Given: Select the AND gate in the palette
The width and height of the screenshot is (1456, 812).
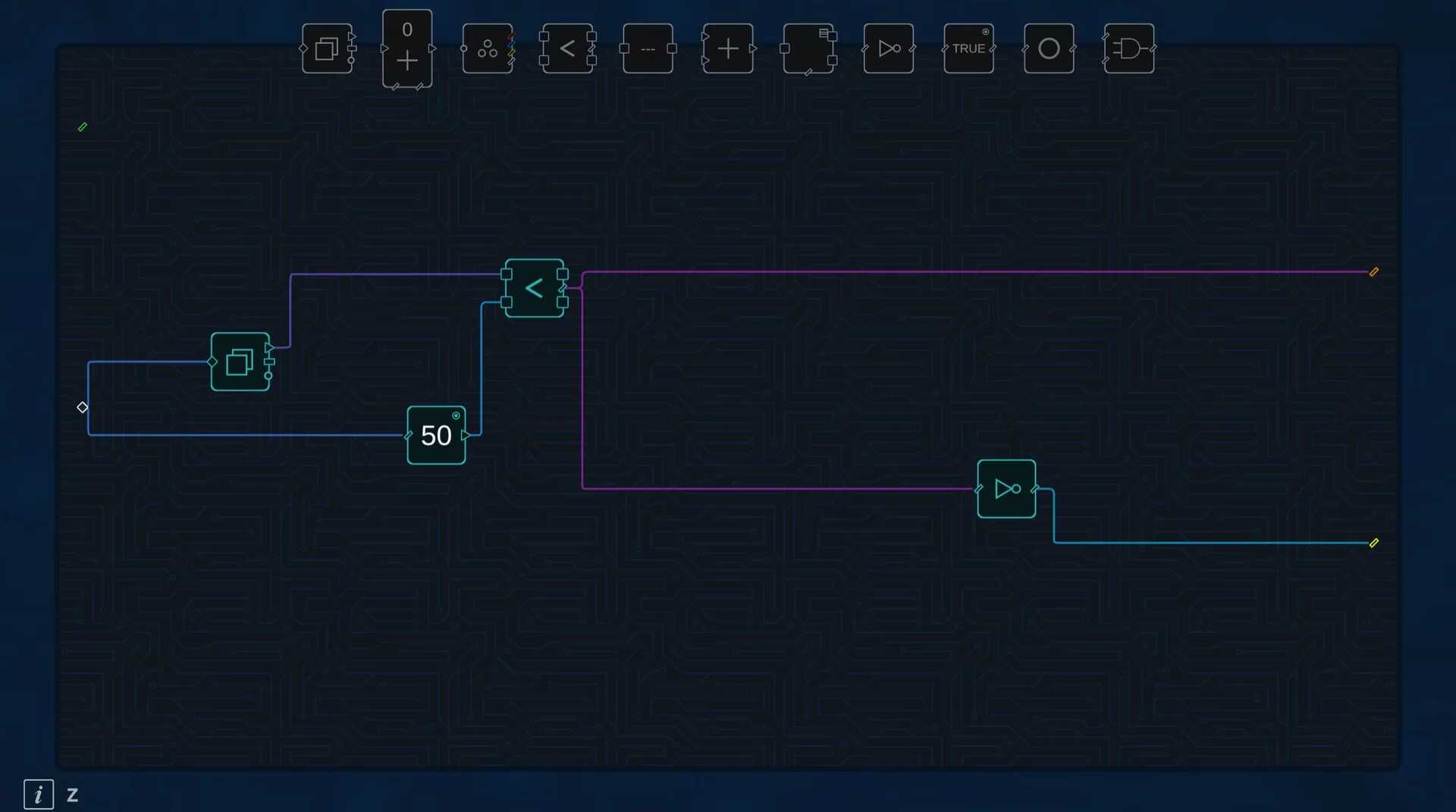Looking at the screenshot, I should pos(1129,49).
